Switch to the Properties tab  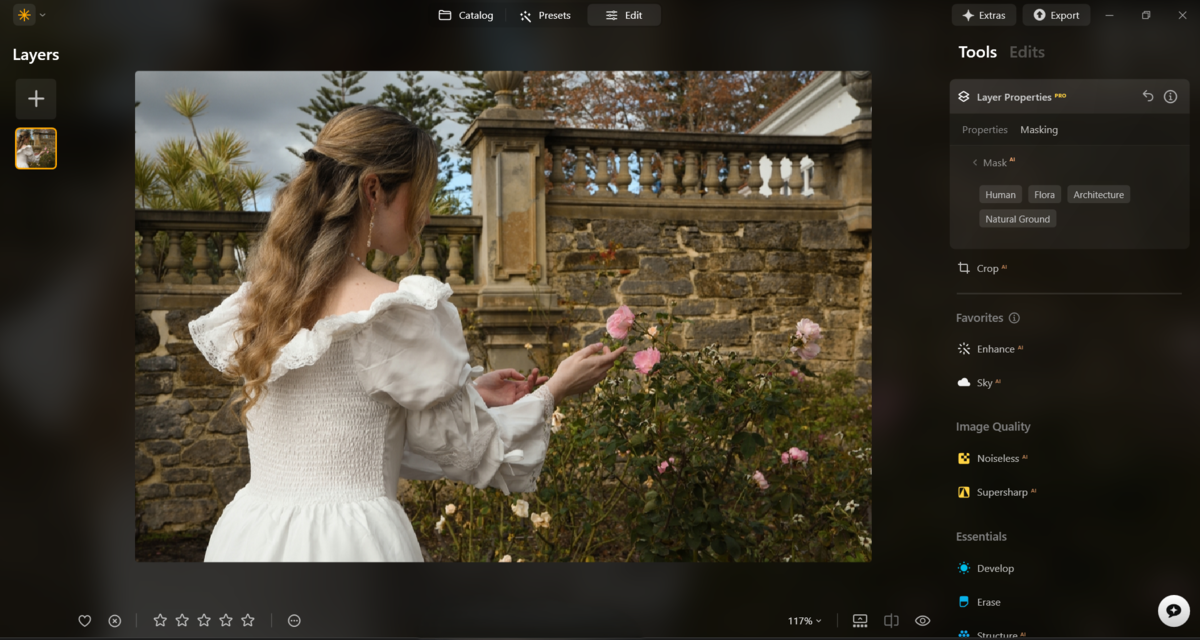coord(984,129)
